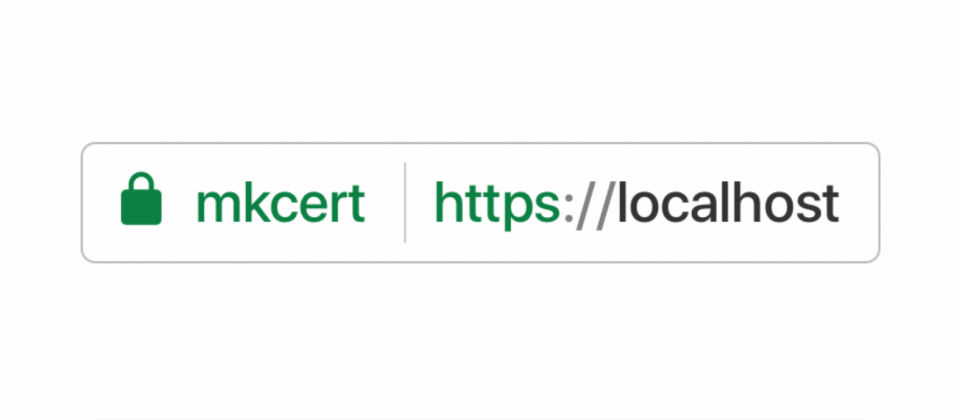The width and height of the screenshot is (960, 420).
Task: Click gap between padlock and mkcert
Action: click(179, 203)
